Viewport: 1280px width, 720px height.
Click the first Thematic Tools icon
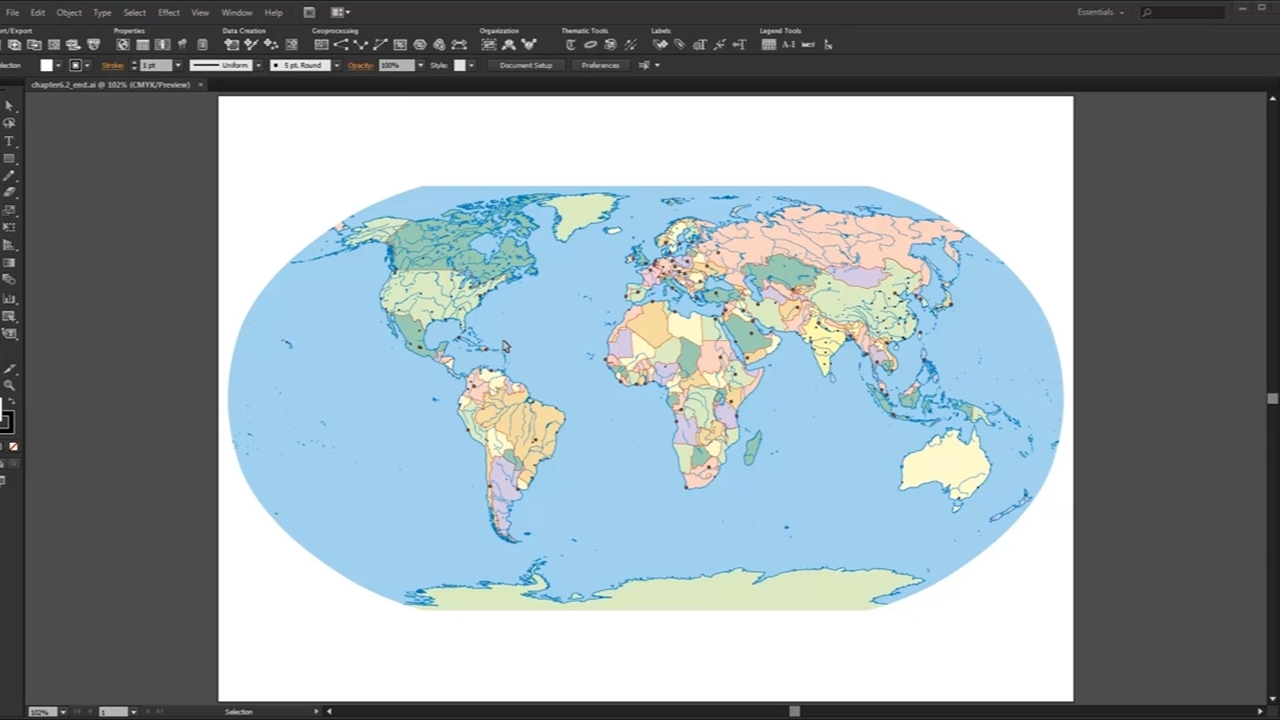570,45
